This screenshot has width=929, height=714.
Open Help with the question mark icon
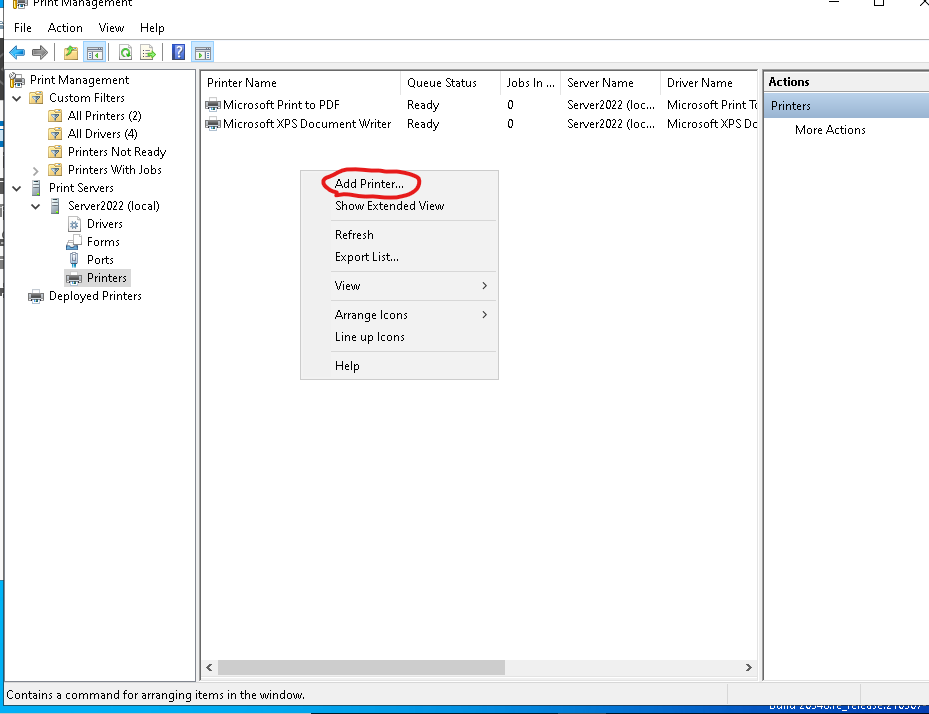178,52
